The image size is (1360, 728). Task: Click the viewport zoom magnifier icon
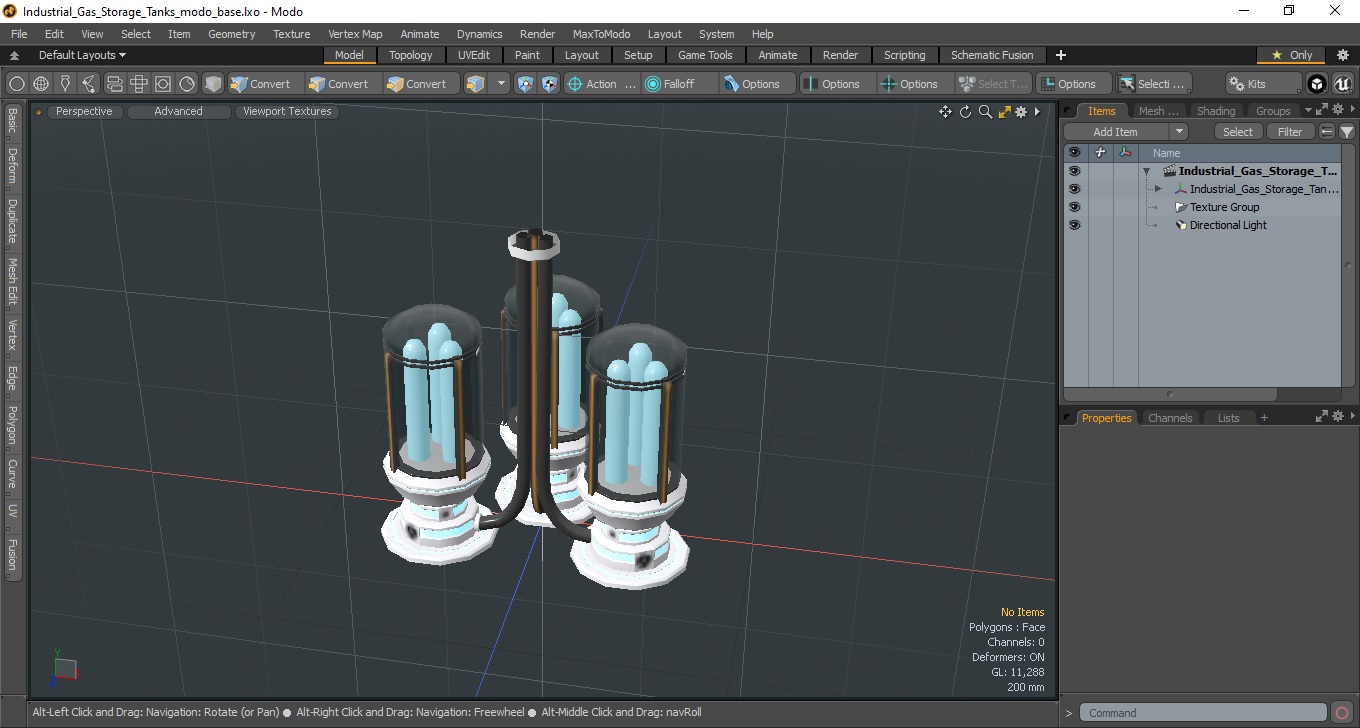tap(985, 112)
